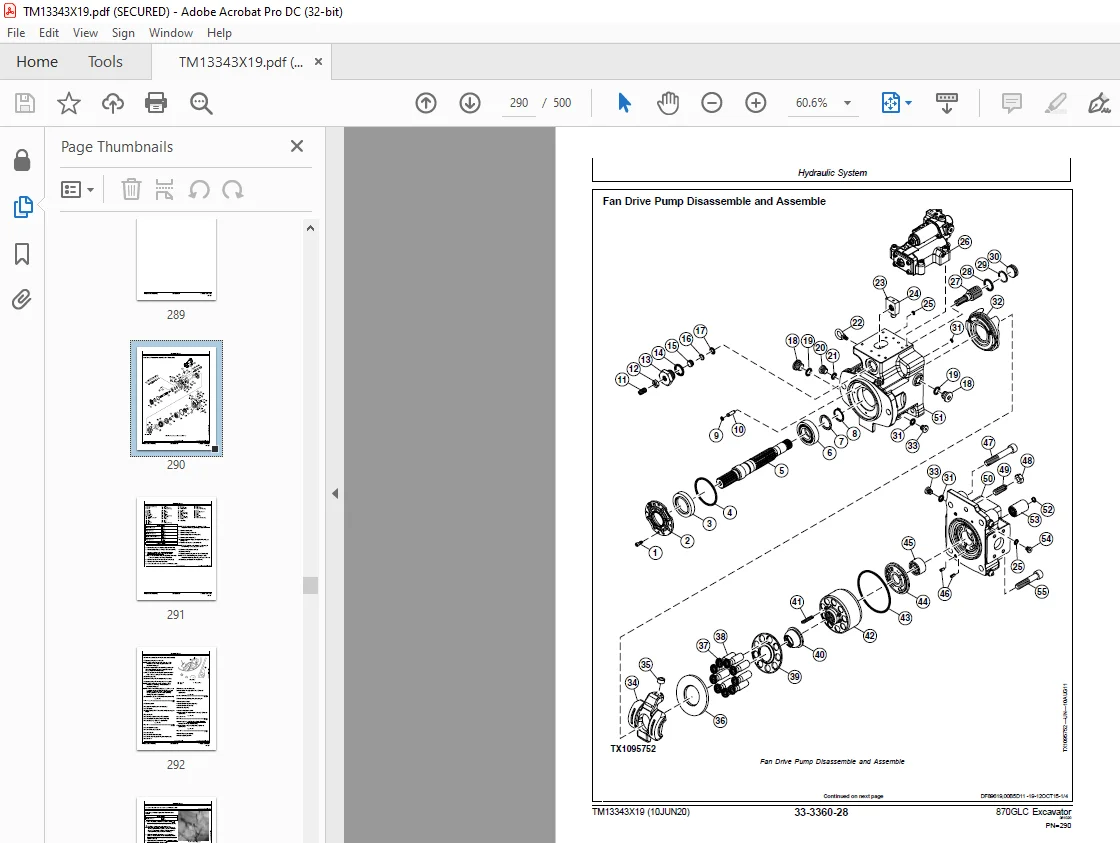This screenshot has width=1120, height=843.
Task: Select the highlight text pen tool
Action: (1056, 103)
